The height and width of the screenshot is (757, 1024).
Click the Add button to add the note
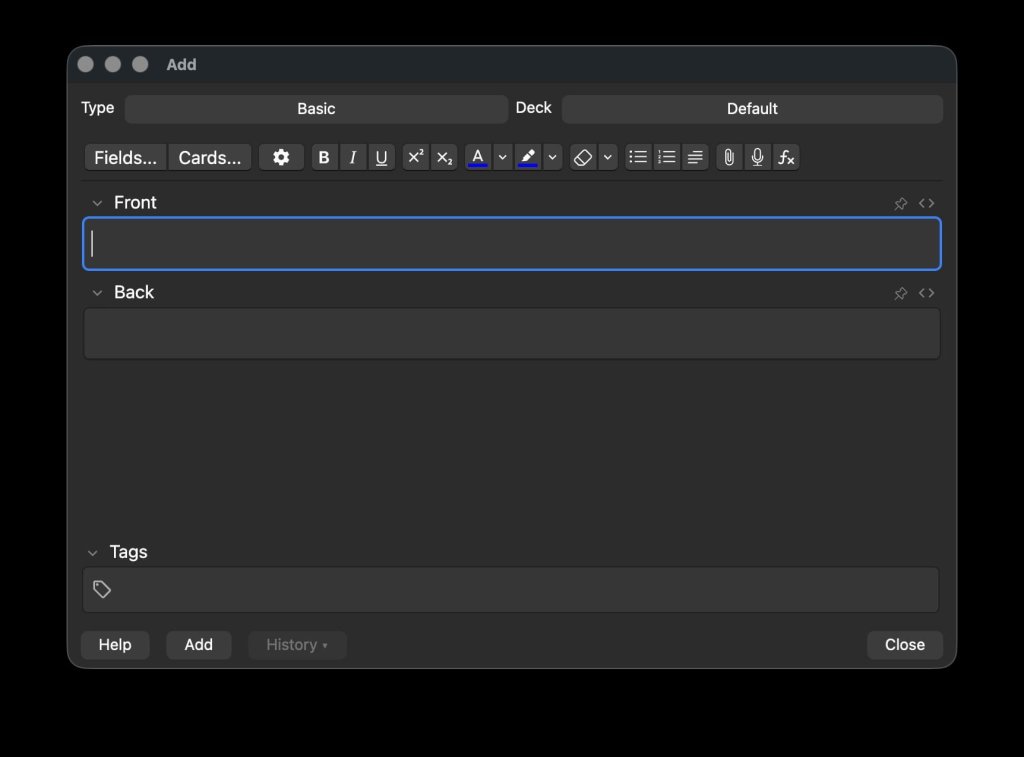coord(199,645)
